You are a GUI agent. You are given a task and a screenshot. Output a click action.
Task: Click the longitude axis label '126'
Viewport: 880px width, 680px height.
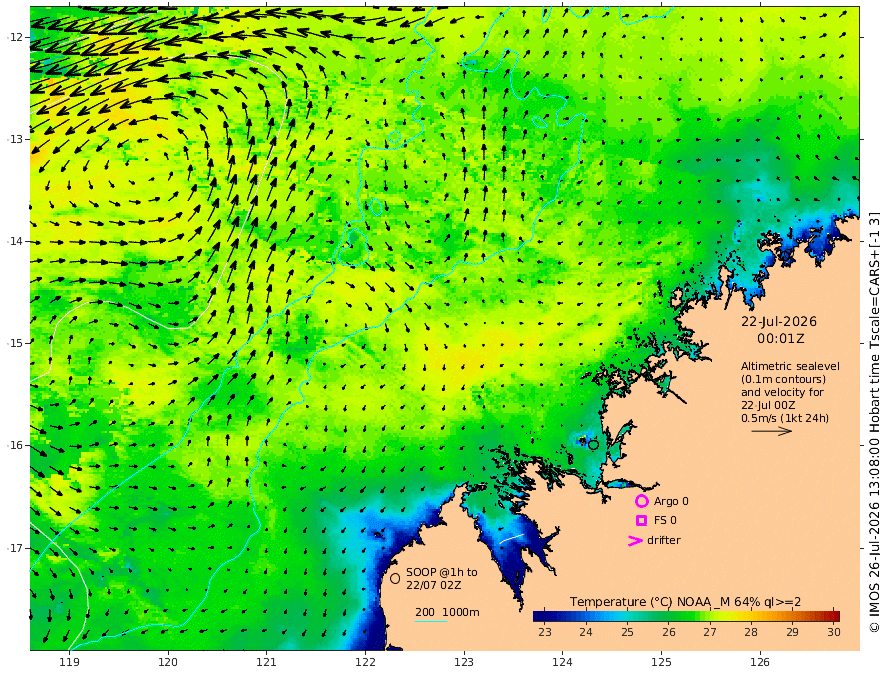[x=760, y=663]
